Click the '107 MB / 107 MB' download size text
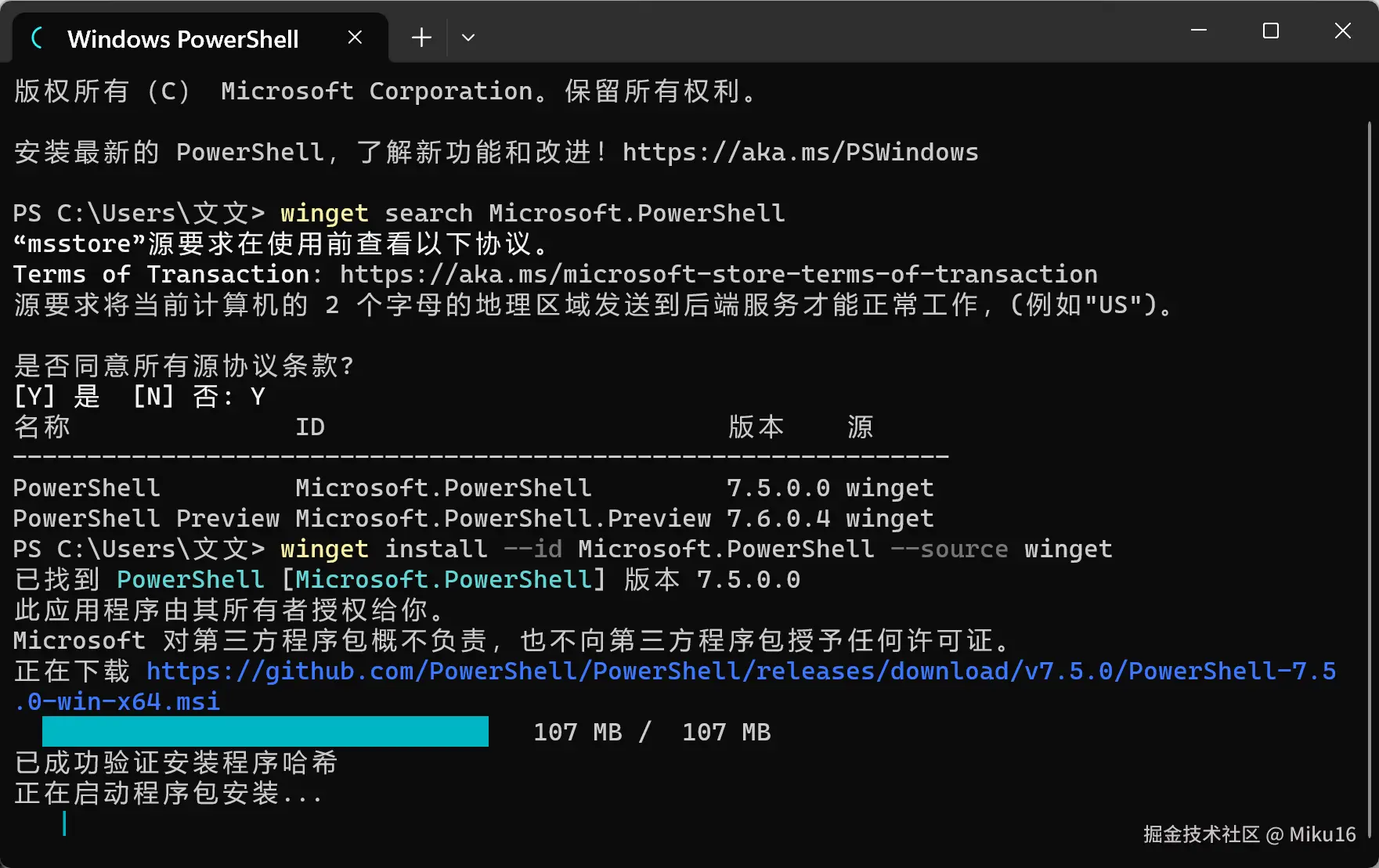The width and height of the screenshot is (1379, 868). pyautogui.click(x=652, y=732)
